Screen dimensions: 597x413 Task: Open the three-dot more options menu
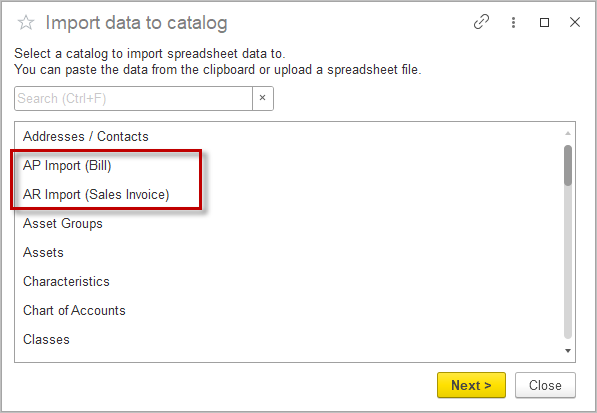pyautogui.click(x=513, y=22)
